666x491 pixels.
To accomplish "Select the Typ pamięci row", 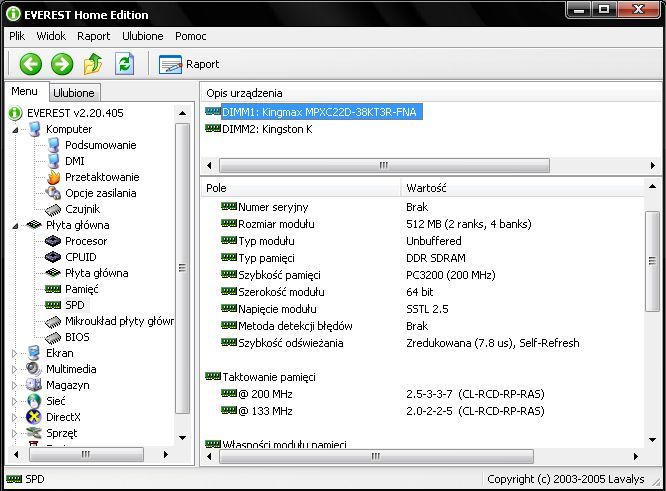I will point(266,258).
